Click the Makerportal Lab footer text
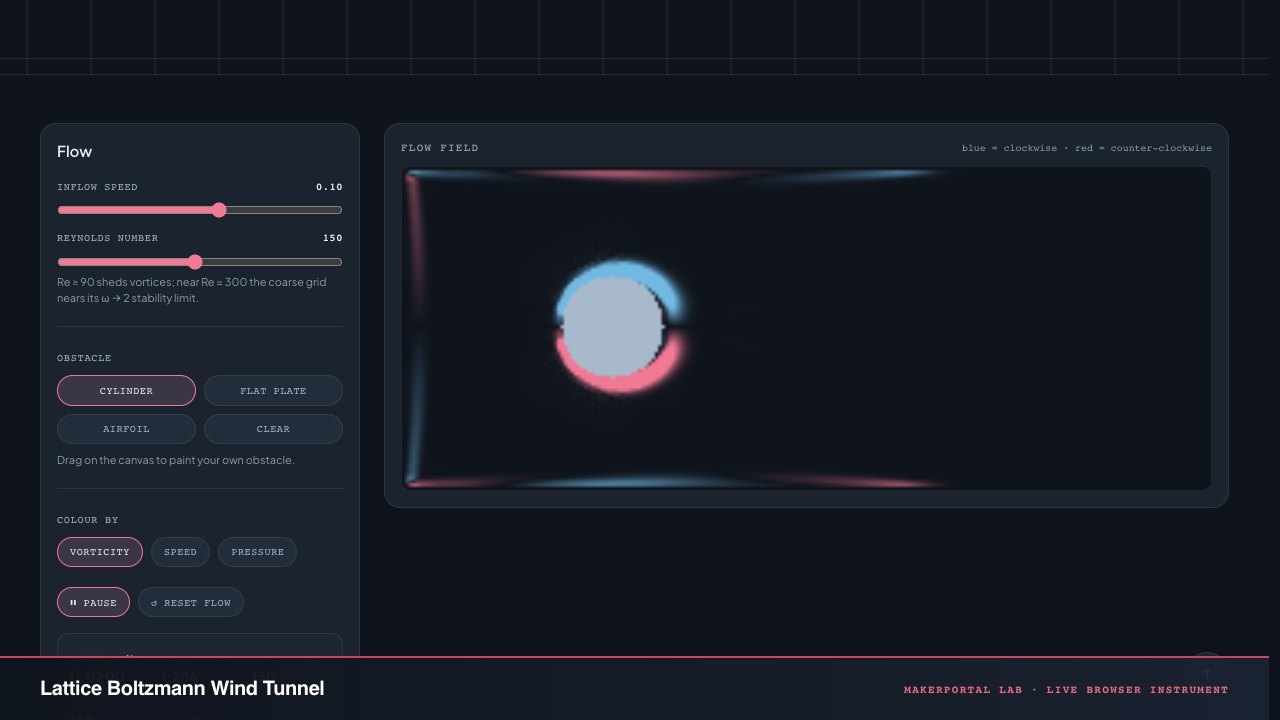 click(x=1066, y=690)
